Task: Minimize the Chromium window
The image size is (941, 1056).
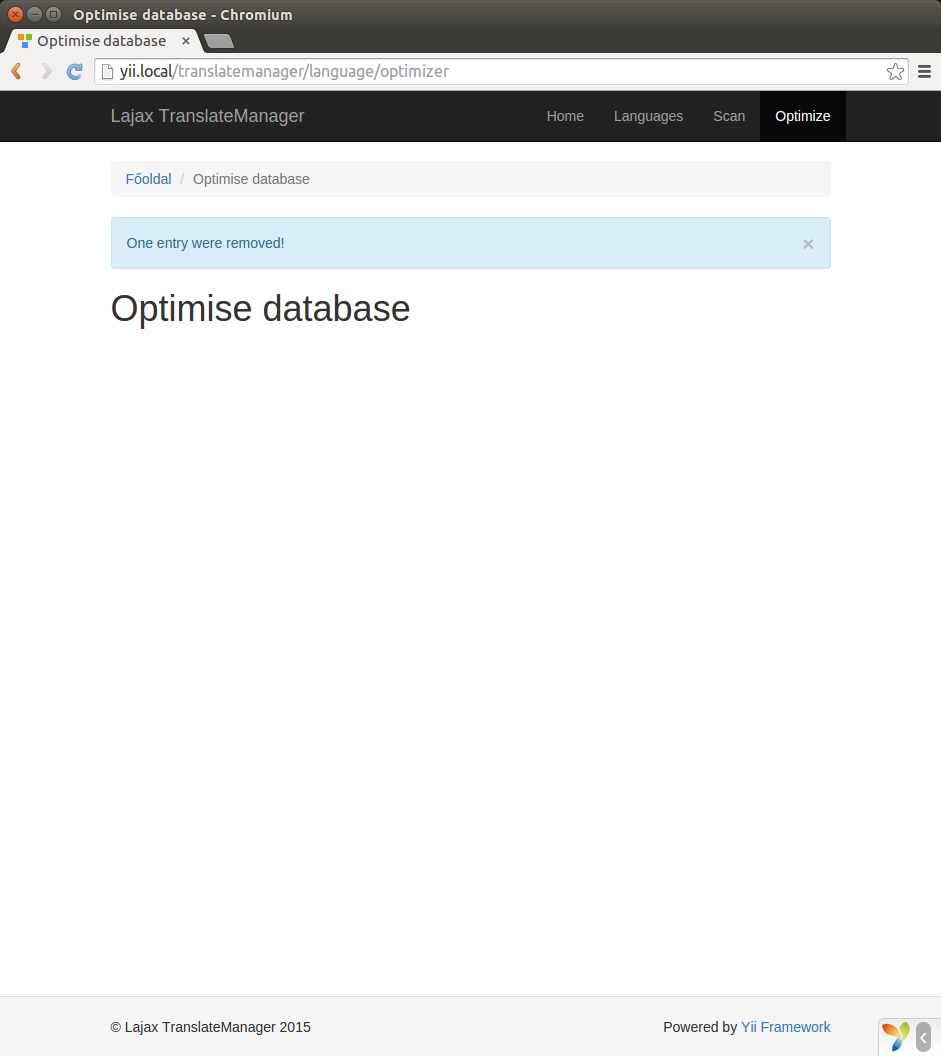Action: click(x=34, y=14)
